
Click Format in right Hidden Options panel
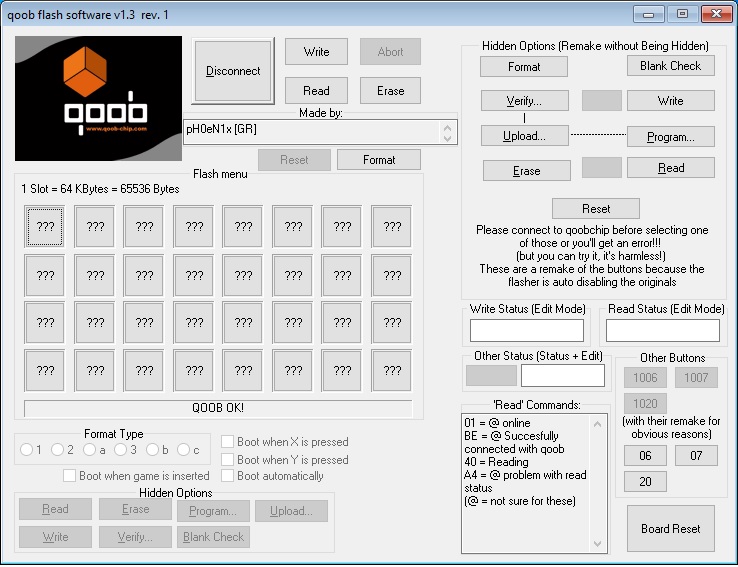[524, 67]
